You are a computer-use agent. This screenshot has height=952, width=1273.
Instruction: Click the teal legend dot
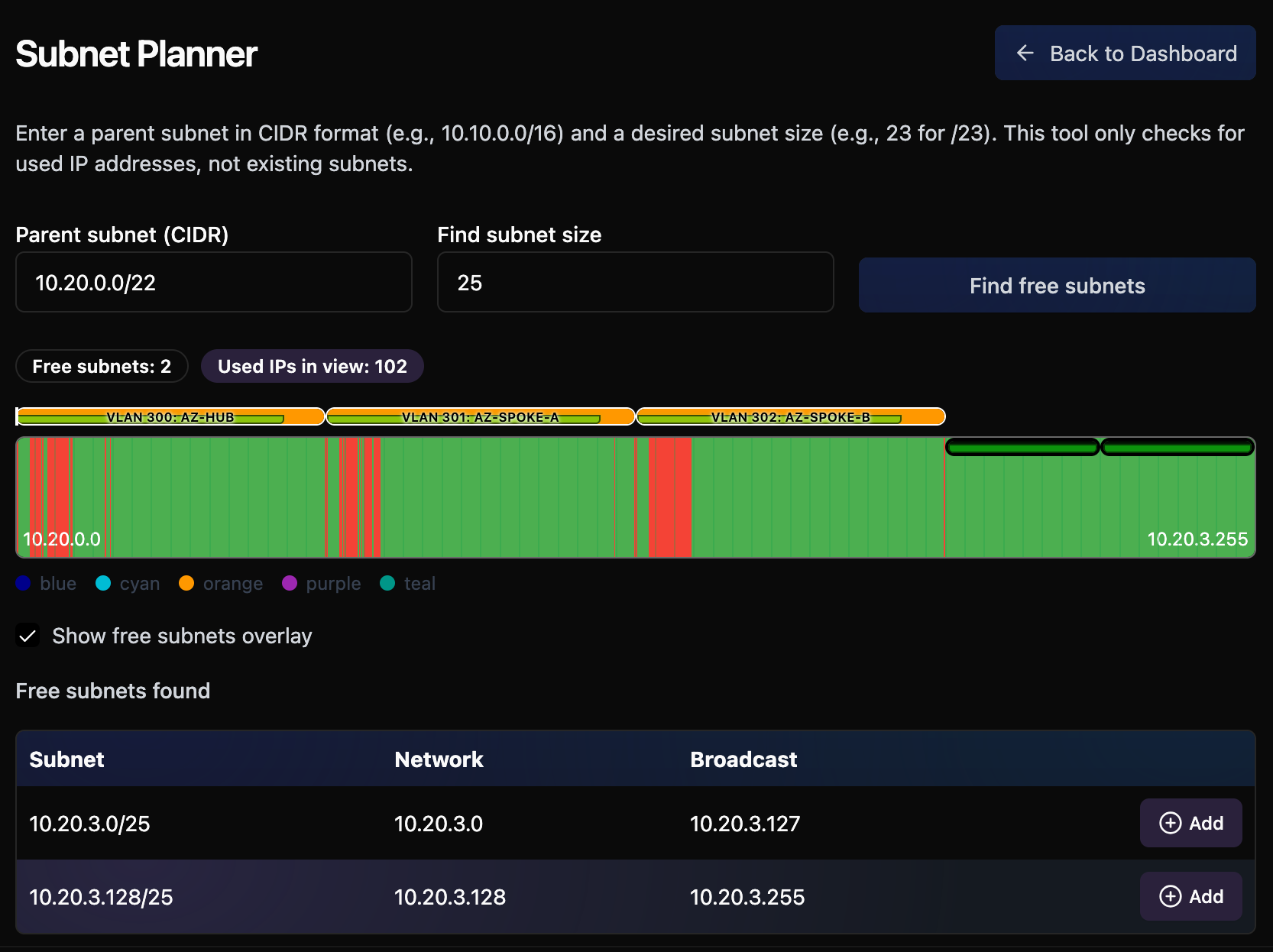point(387,584)
